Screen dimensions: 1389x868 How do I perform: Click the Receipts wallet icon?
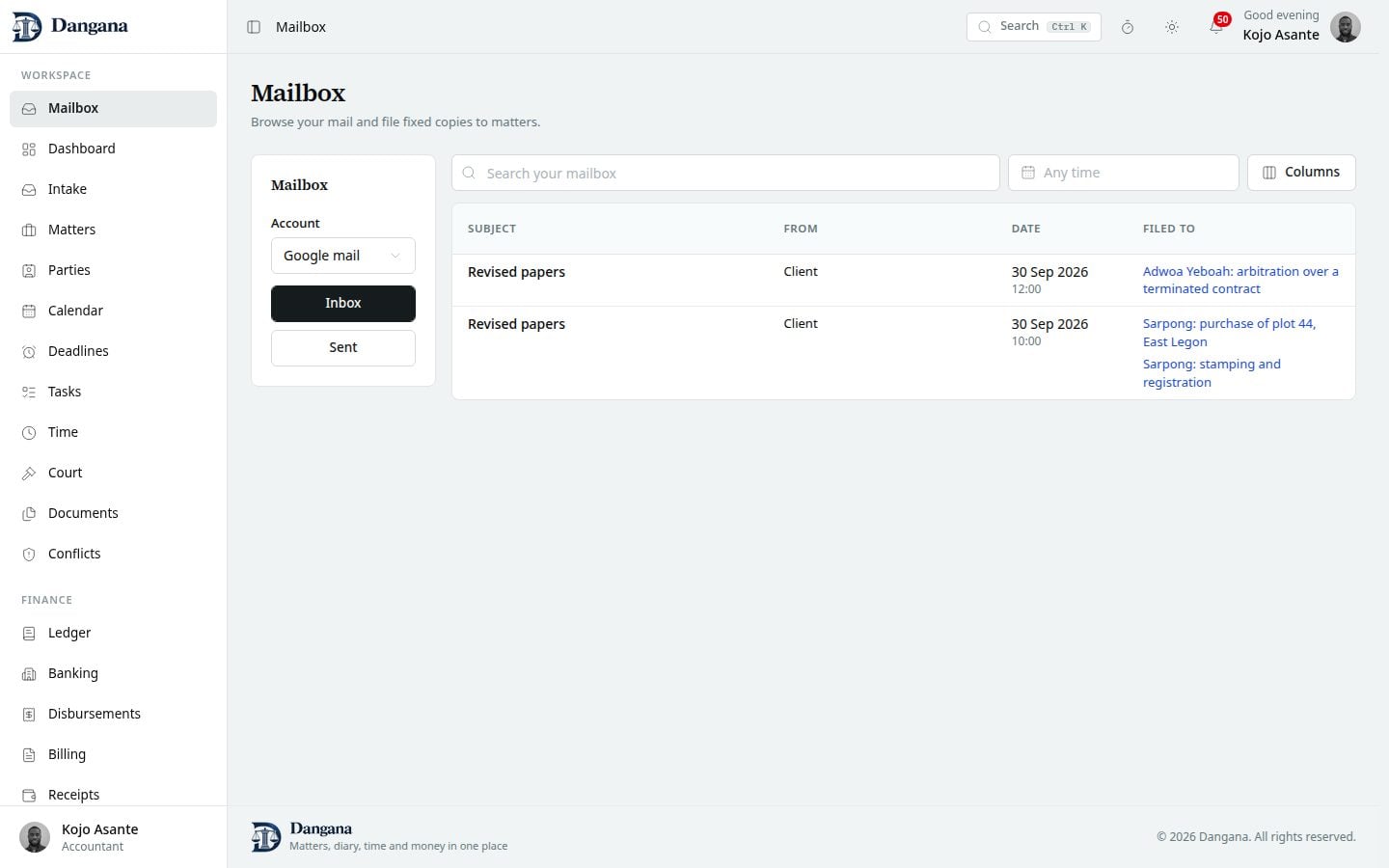click(29, 796)
